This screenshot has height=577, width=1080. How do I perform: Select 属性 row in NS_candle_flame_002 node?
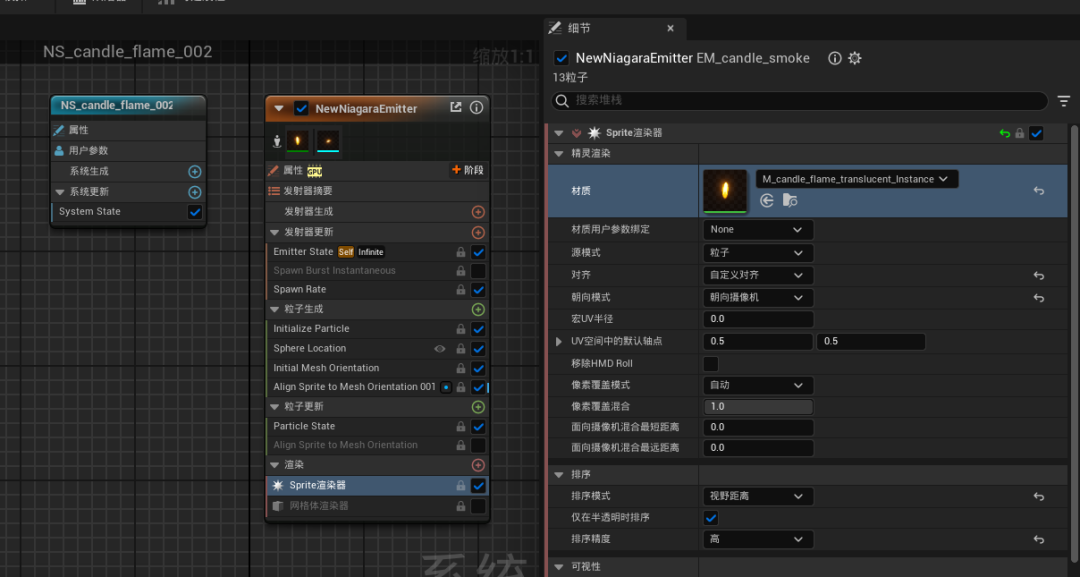tap(128, 130)
